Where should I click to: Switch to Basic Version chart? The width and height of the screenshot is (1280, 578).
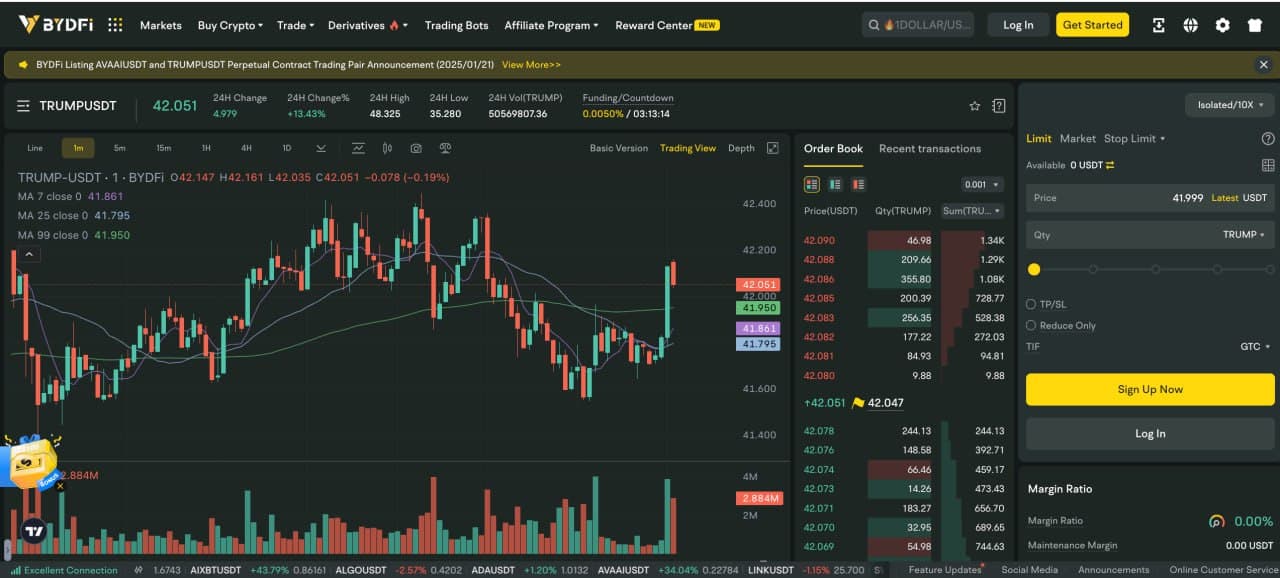[619, 148]
